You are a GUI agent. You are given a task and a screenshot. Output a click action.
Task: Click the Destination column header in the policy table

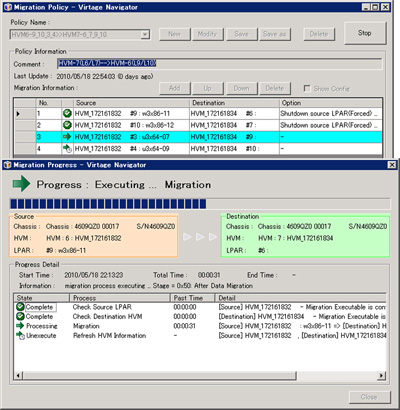click(234, 103)
